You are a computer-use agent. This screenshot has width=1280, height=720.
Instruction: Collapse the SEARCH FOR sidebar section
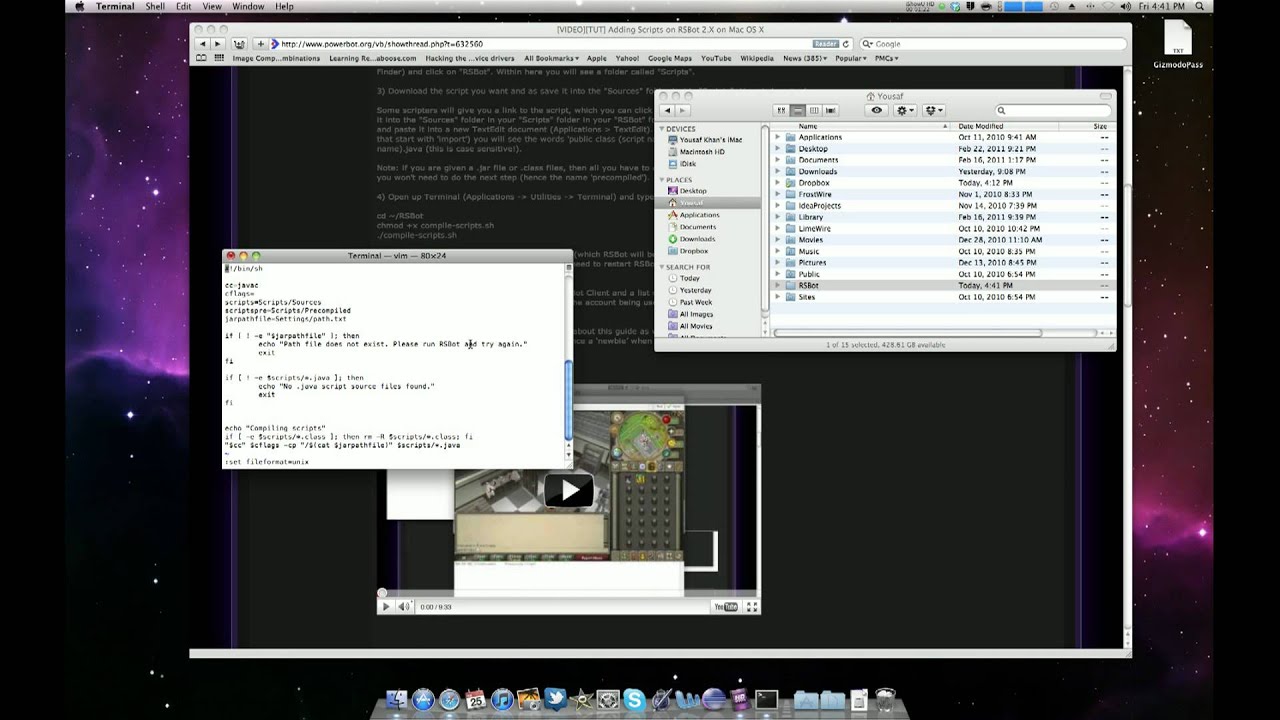click(x=661, y=267)
